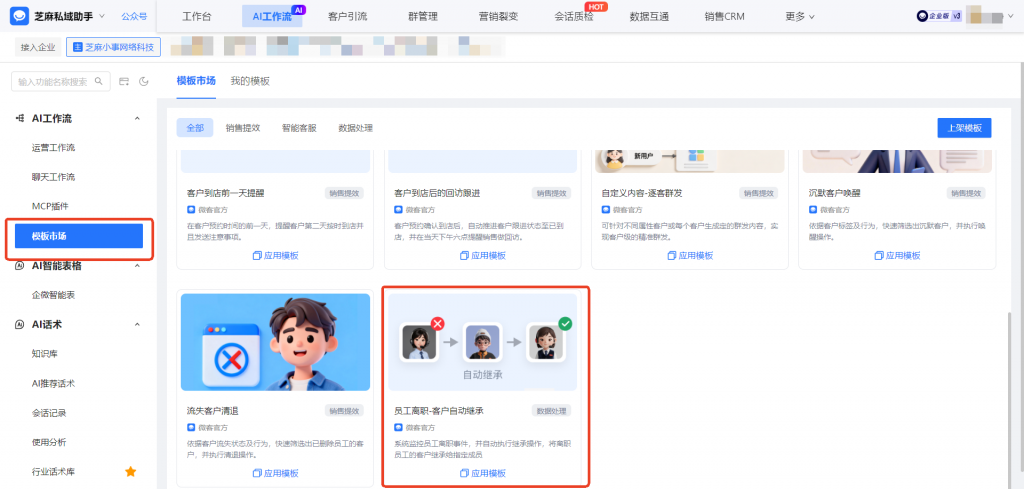Filter templates by 销售提效
Viewport: 1024px width, 489px height.
[243, 128]
